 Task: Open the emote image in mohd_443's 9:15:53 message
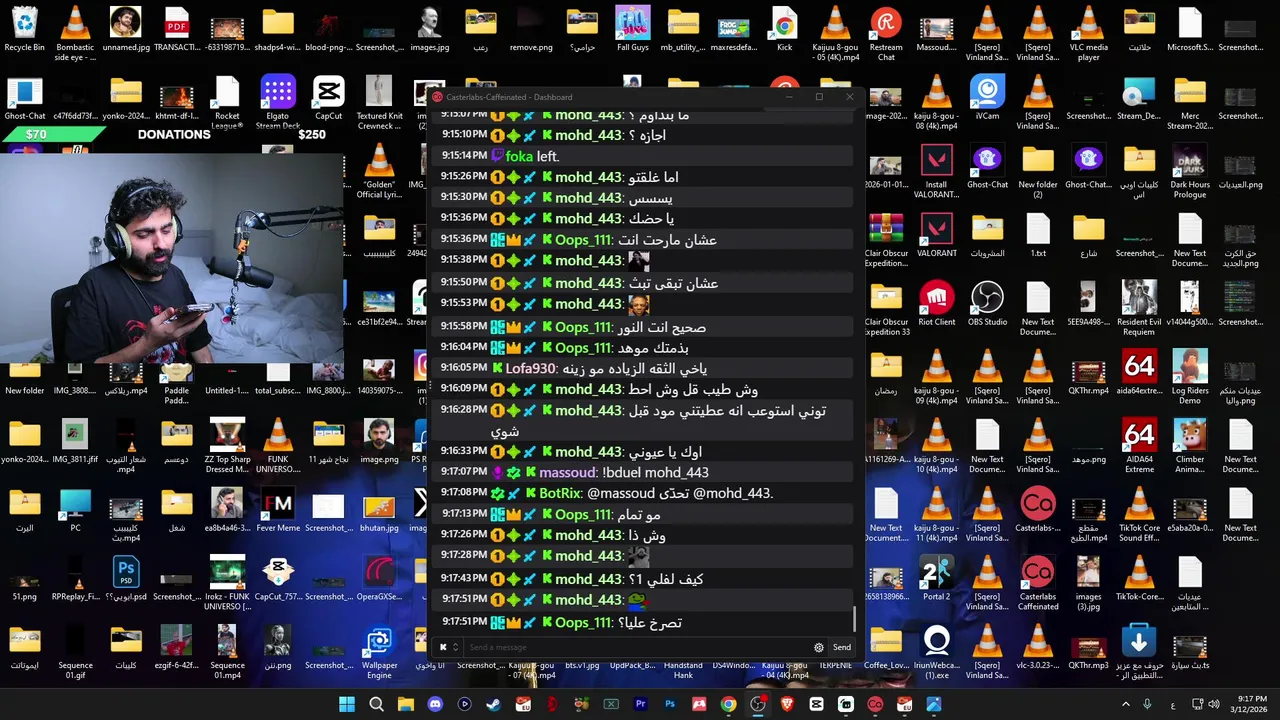tap(638, 303)
